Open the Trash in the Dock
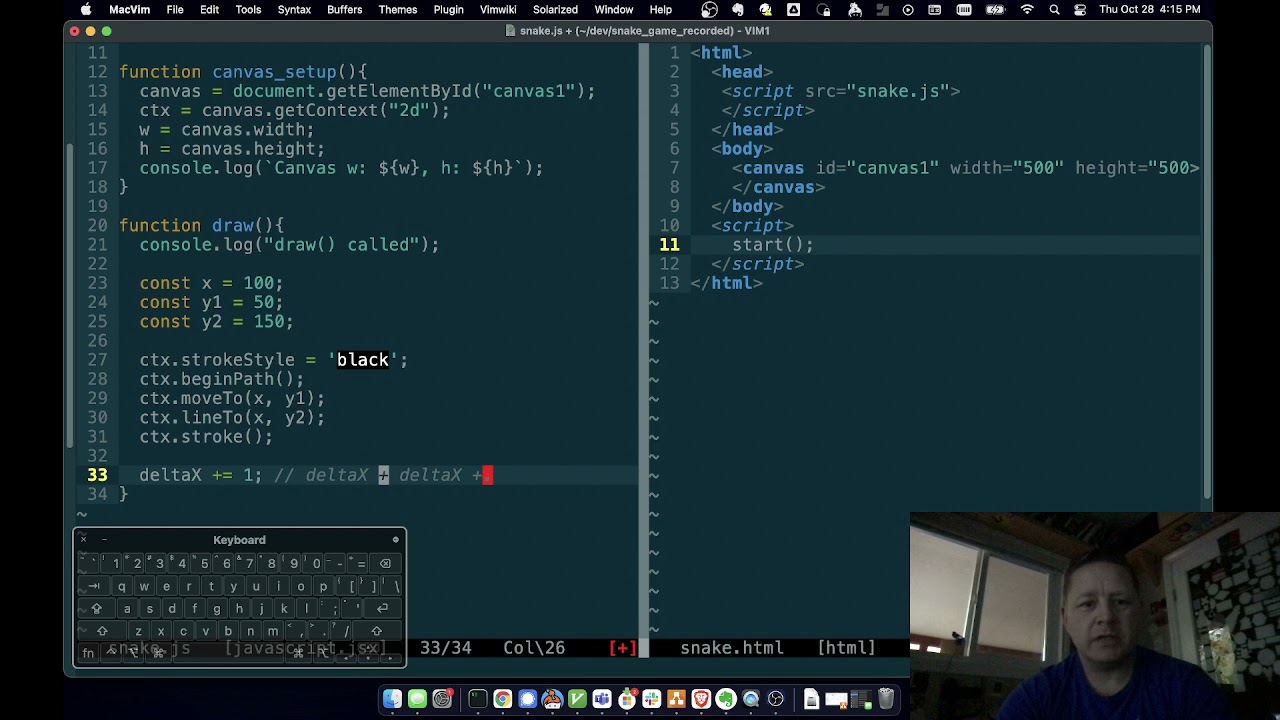 886,699
